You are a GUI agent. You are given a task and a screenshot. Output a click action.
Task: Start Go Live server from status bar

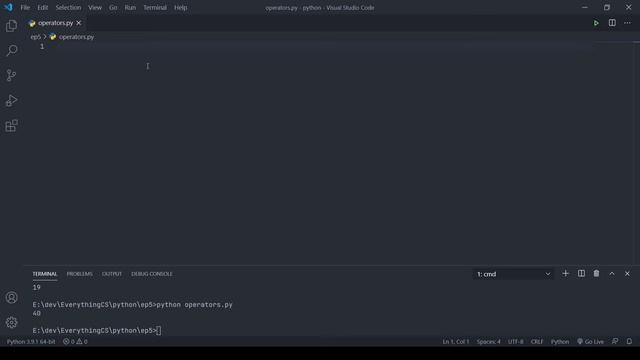[x=590, y=342]
